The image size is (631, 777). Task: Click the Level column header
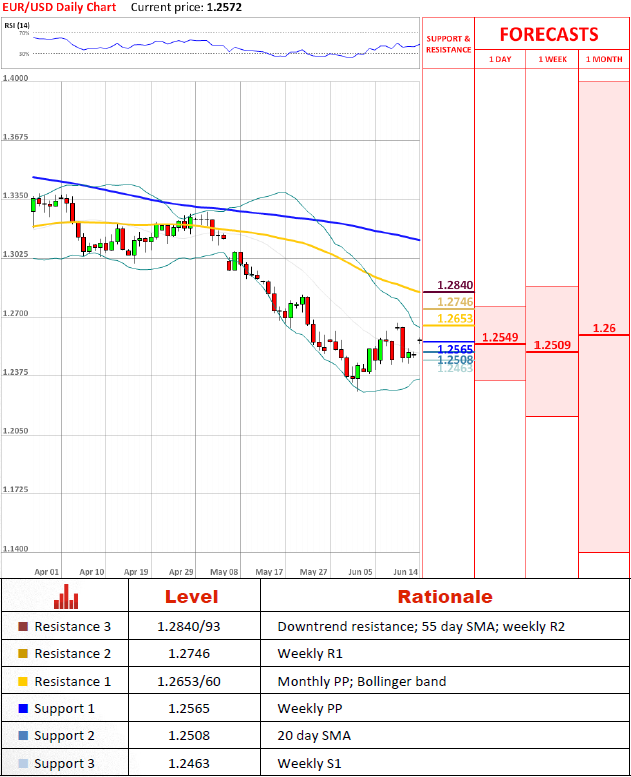click(191, 597)
